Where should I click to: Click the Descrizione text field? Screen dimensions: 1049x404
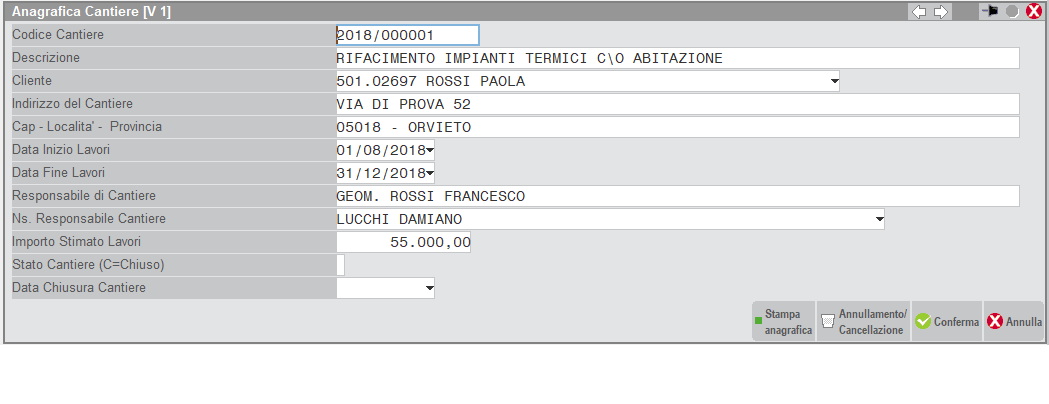click(677, 58)
